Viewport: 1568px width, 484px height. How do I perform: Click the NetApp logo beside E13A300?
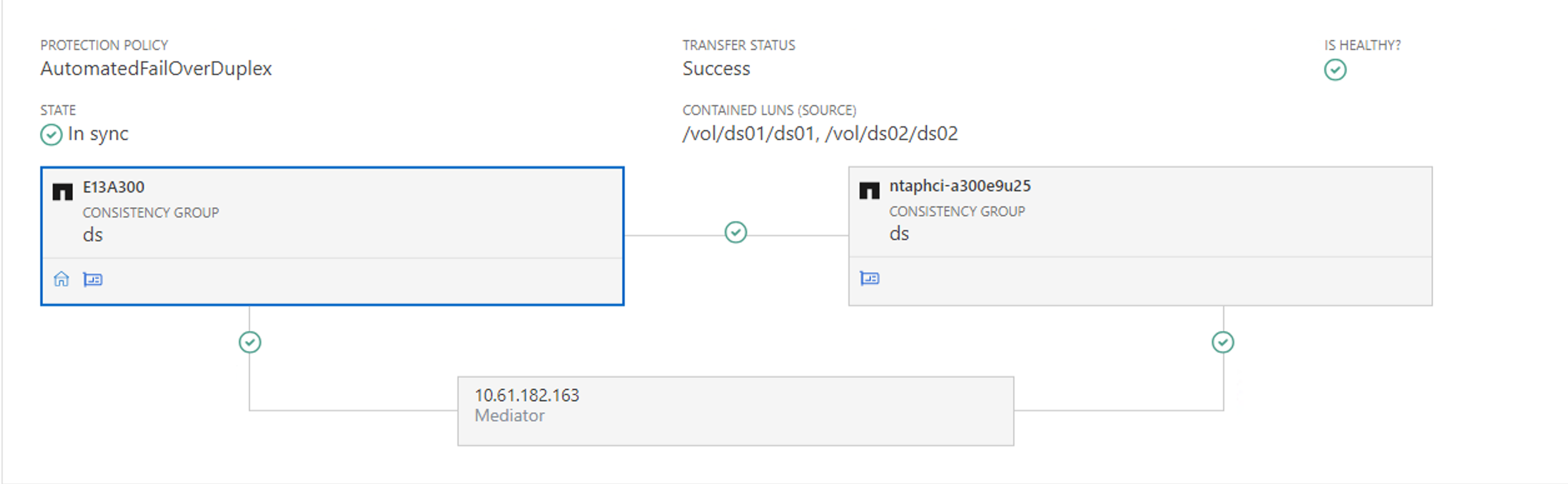click(x=62, y=191)
